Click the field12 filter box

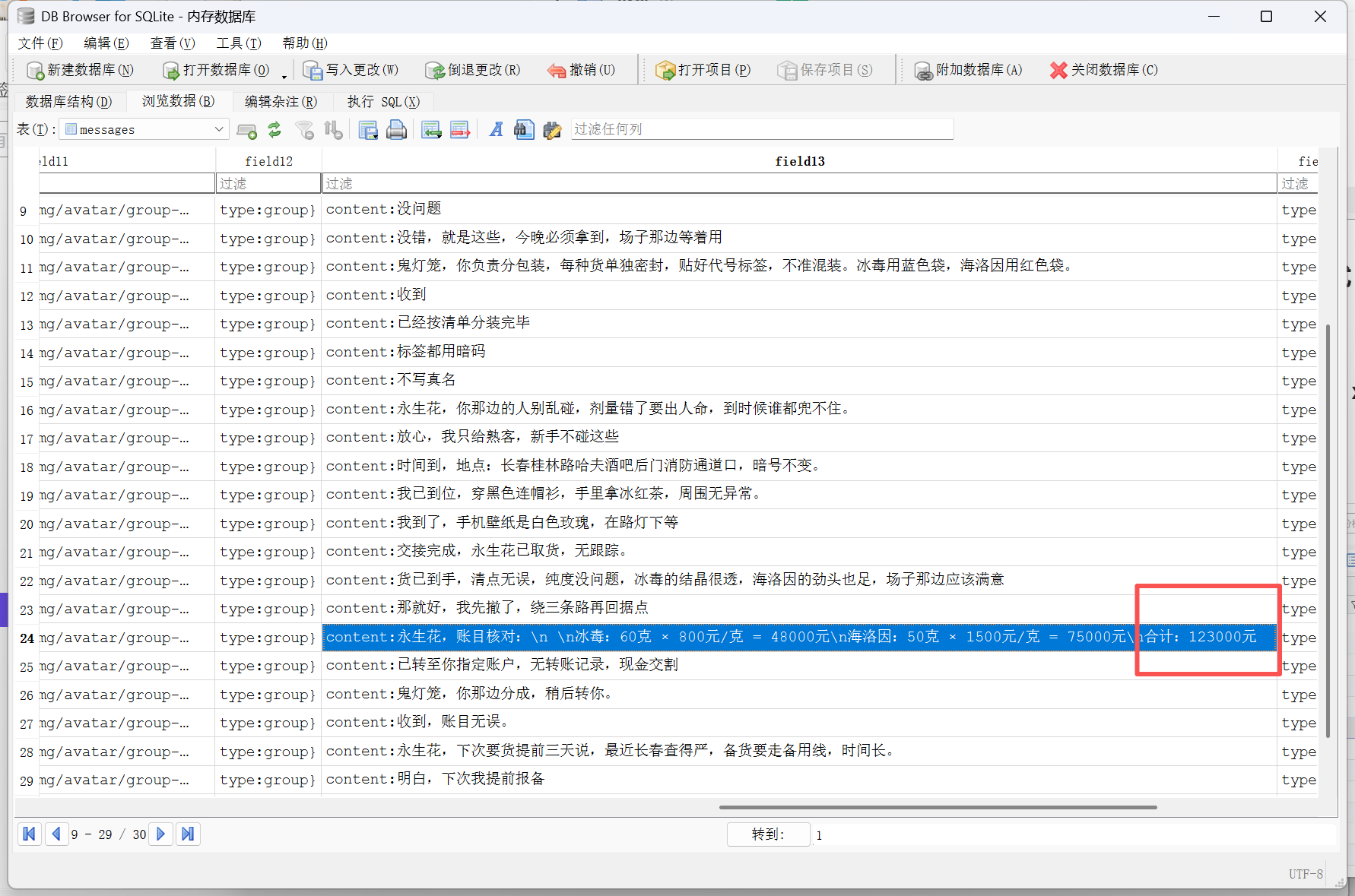[268, 183]
